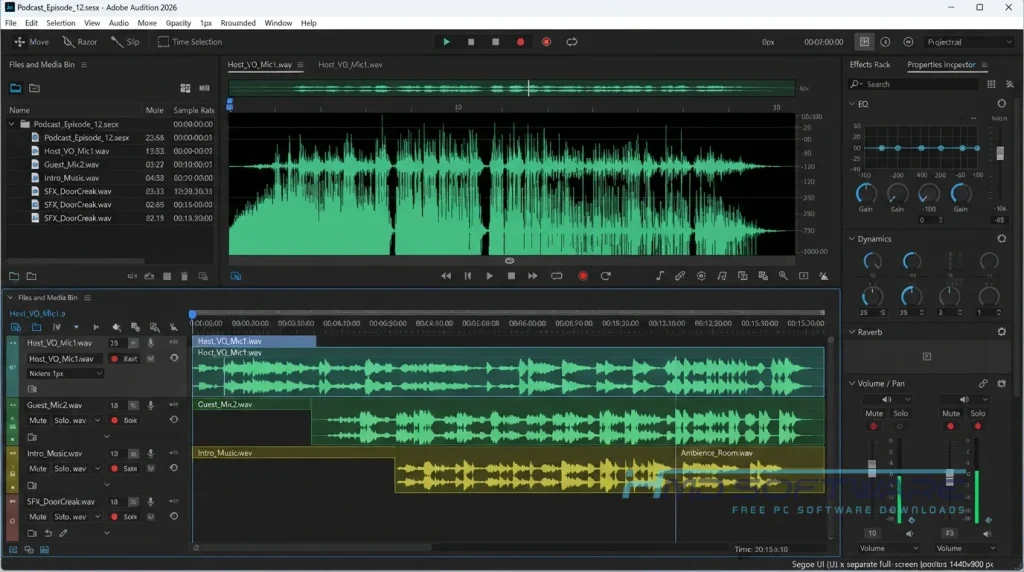1024x572 pixels.
Task: Select the Move tool
Action: tap(31, 42)
